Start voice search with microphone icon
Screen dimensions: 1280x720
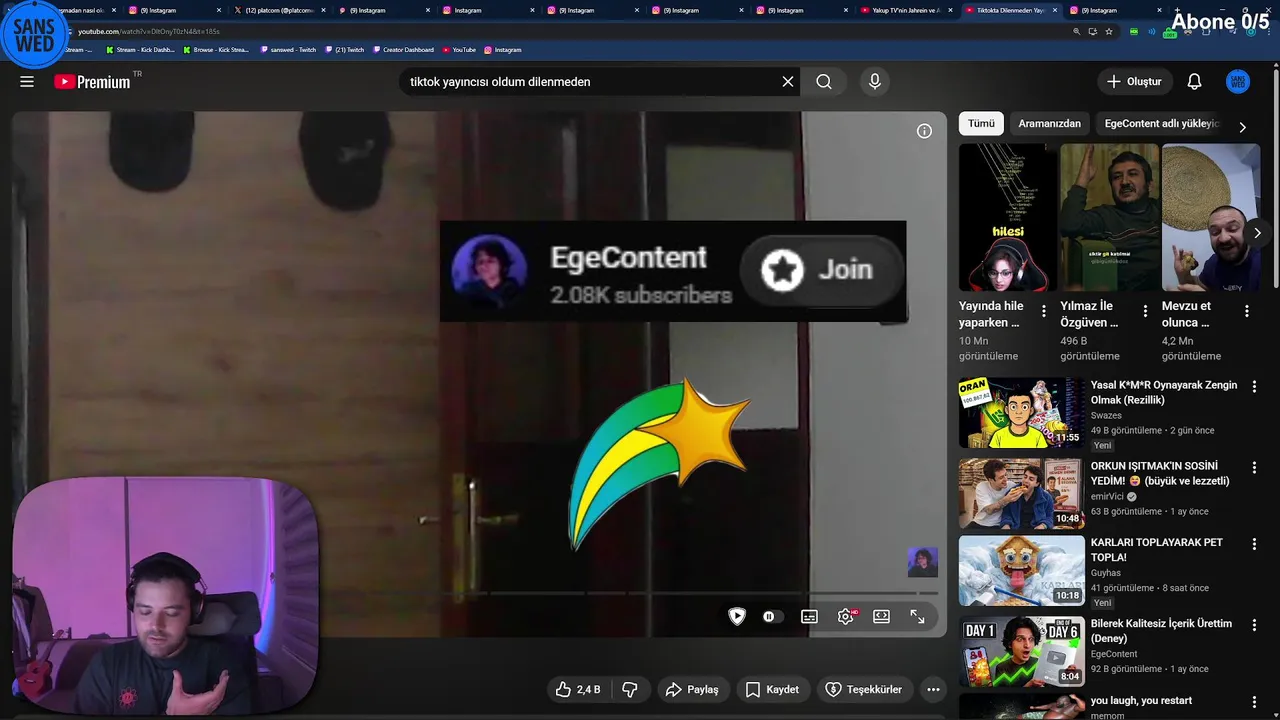(875, 82)
